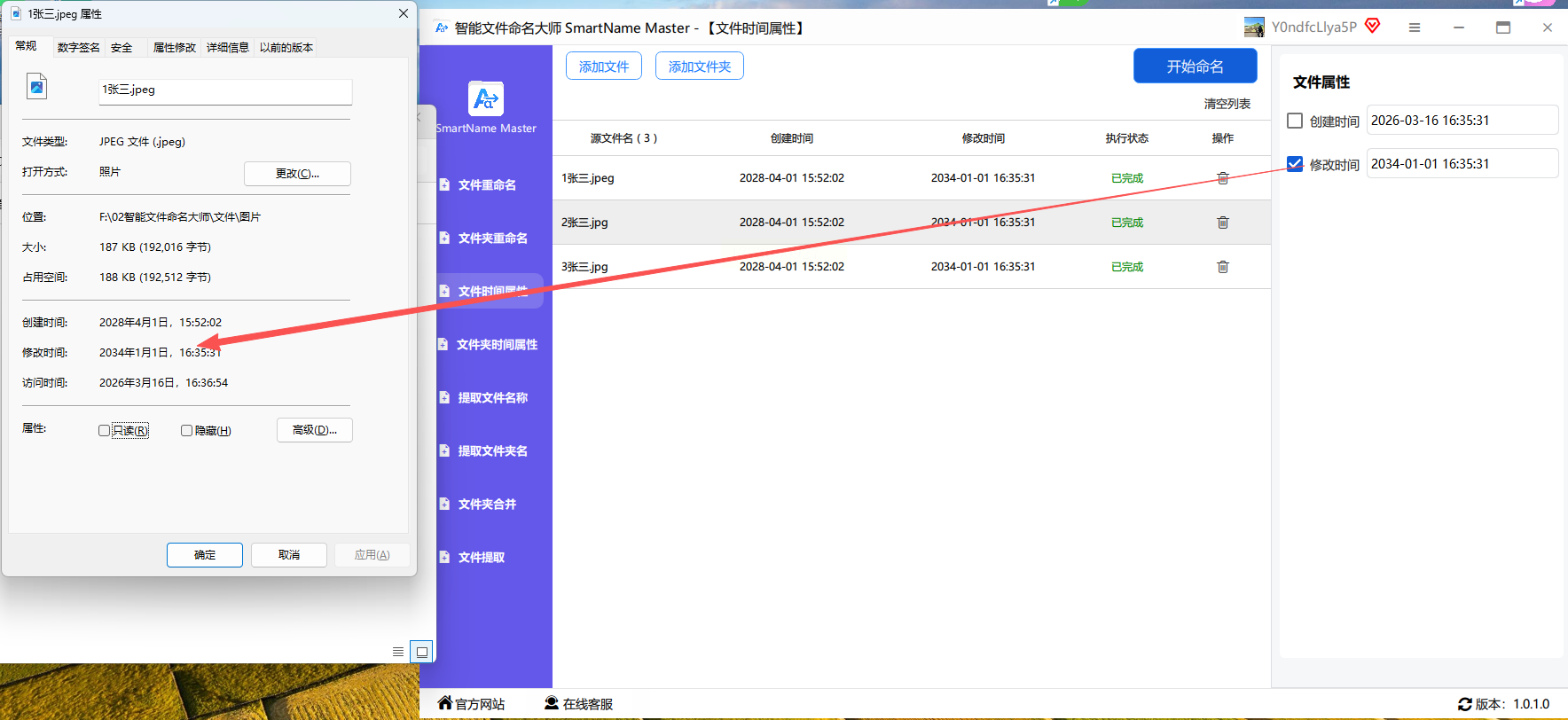Screen dimensions: 1568x720
Task: Remove 3张三.jpg using its trash icon
Action: coord(1222,267)
